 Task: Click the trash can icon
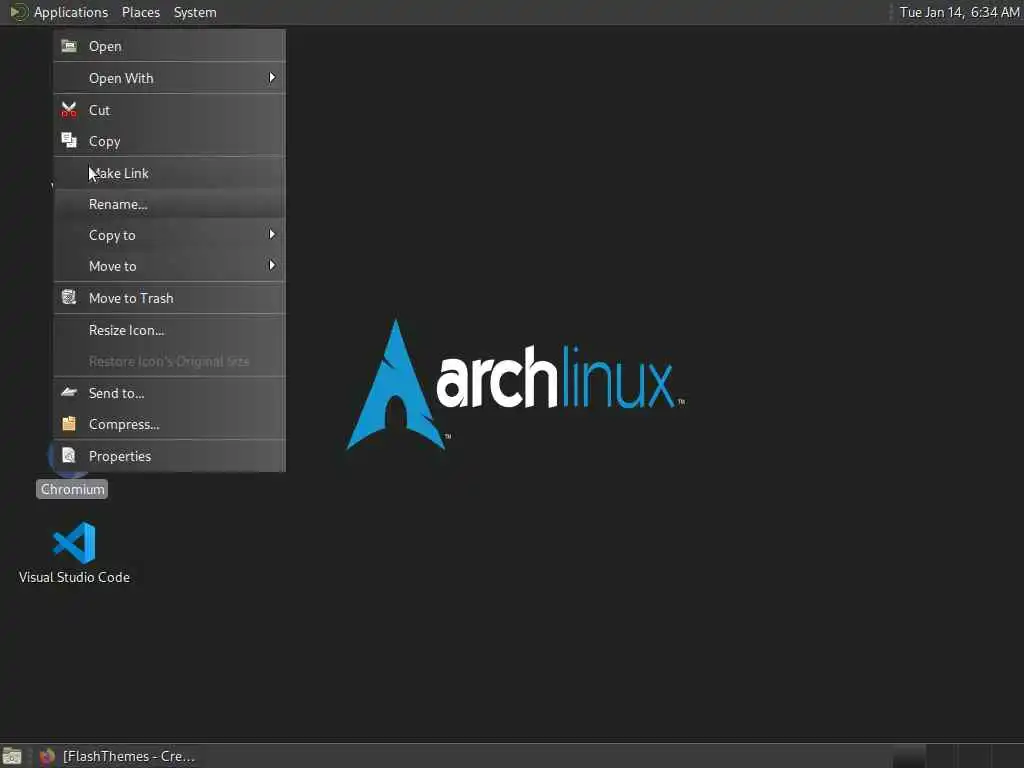pyautogui.click(x=69, y=298)
